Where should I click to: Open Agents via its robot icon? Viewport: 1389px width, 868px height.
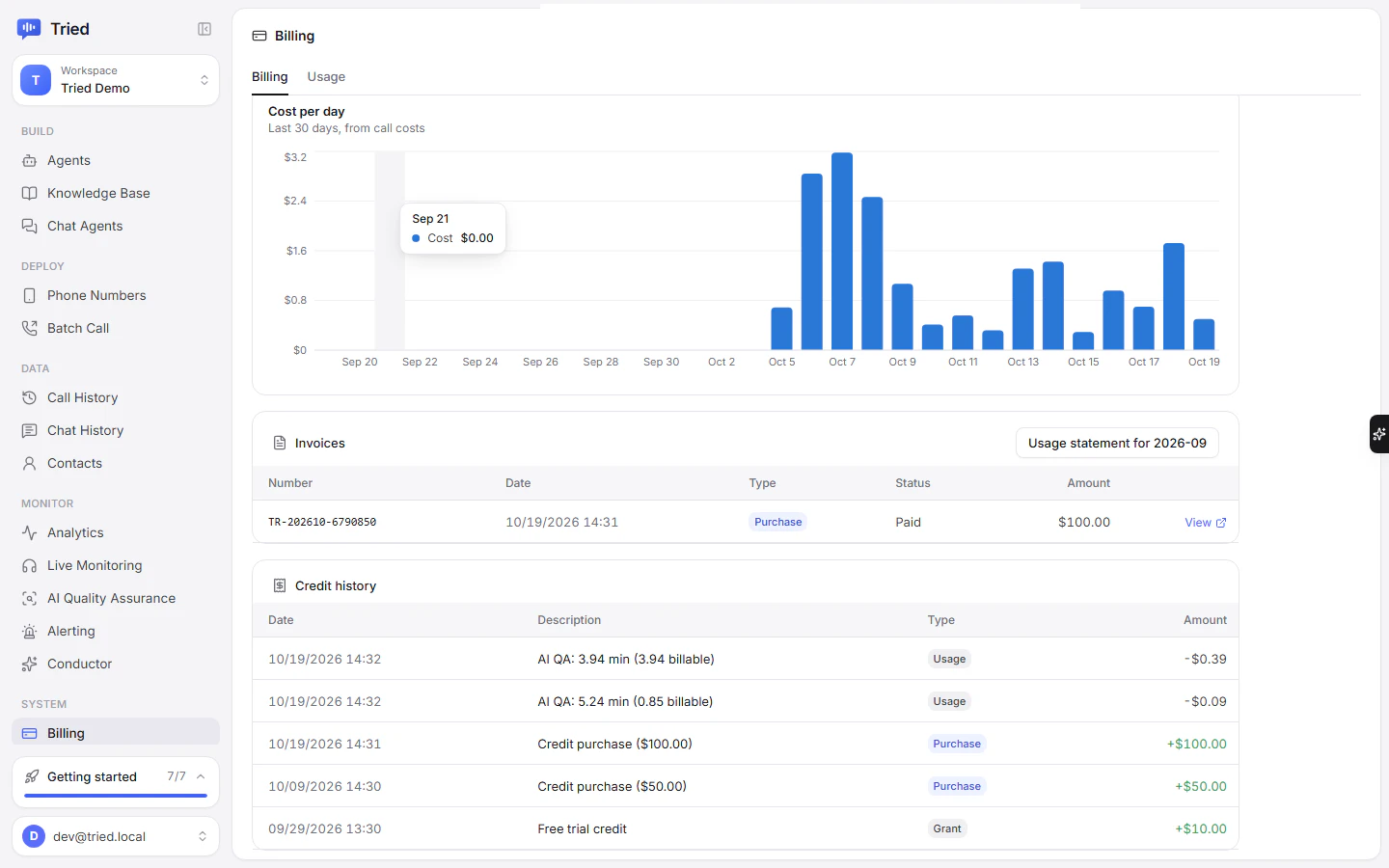[30, 160]
